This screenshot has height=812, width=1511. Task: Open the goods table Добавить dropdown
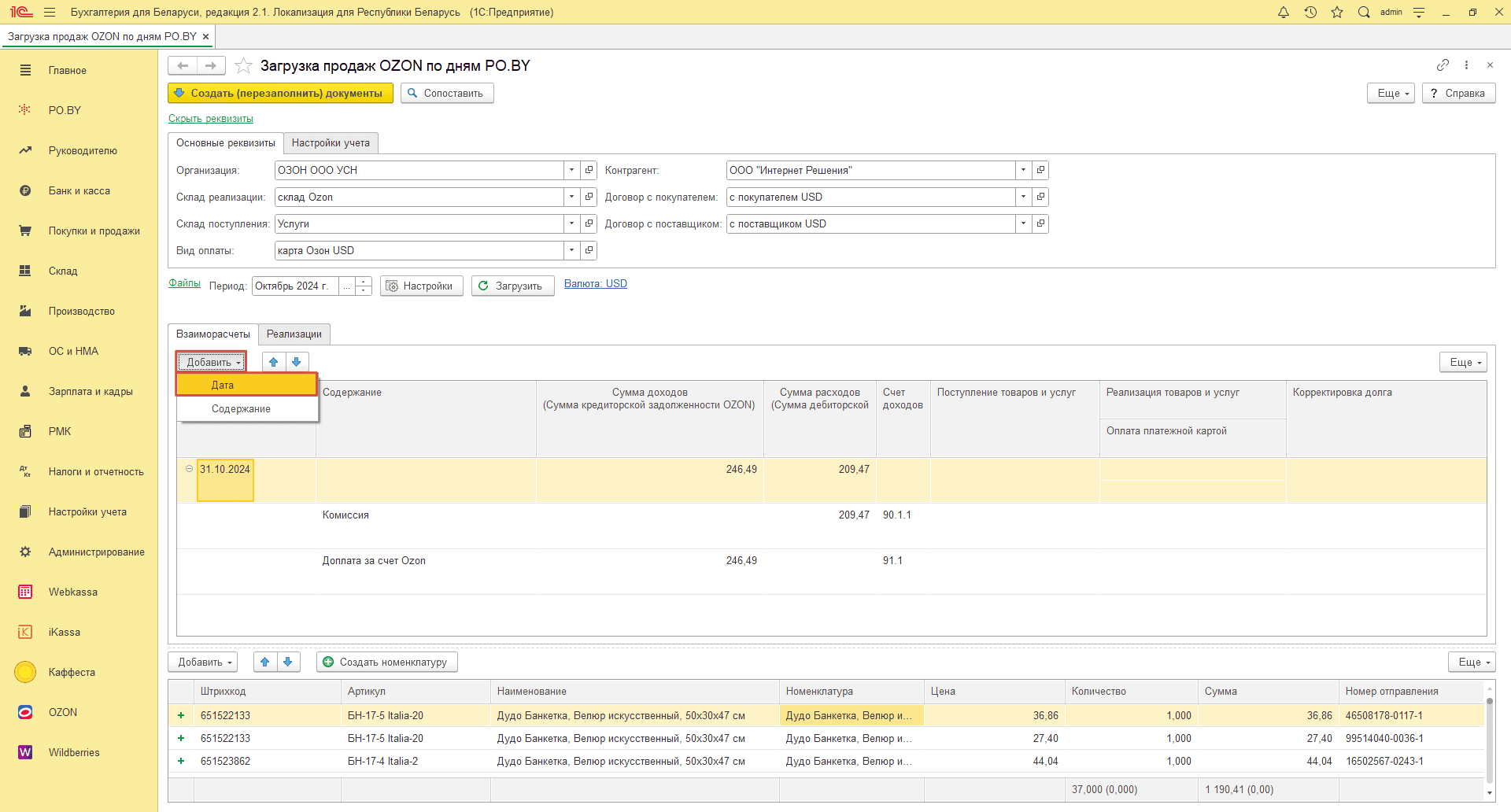[x=205, y=662]
